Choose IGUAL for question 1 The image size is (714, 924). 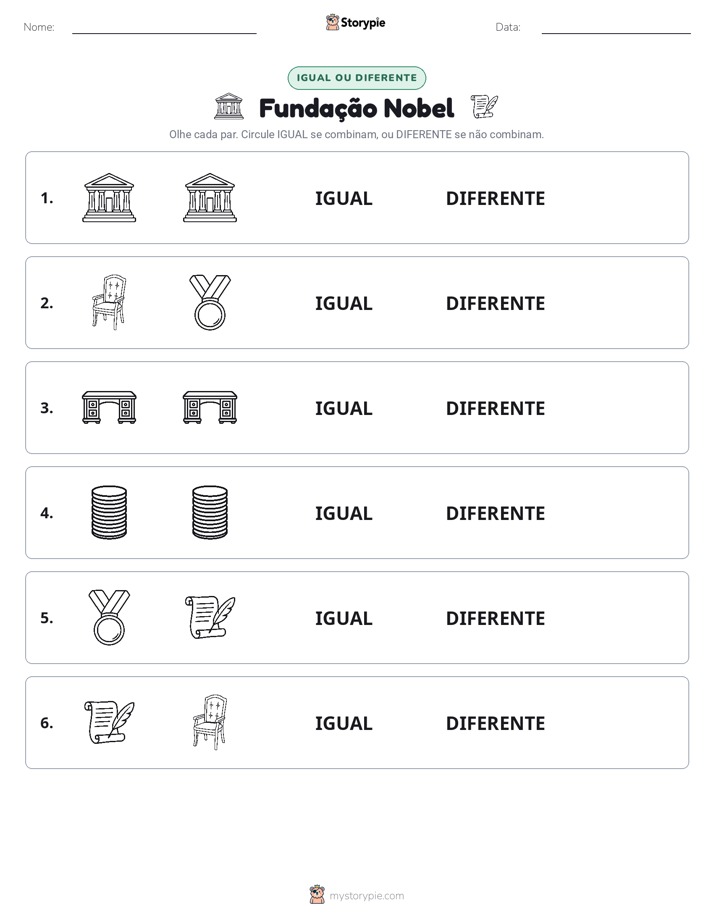pyautogui.click(x=343, y=199)
